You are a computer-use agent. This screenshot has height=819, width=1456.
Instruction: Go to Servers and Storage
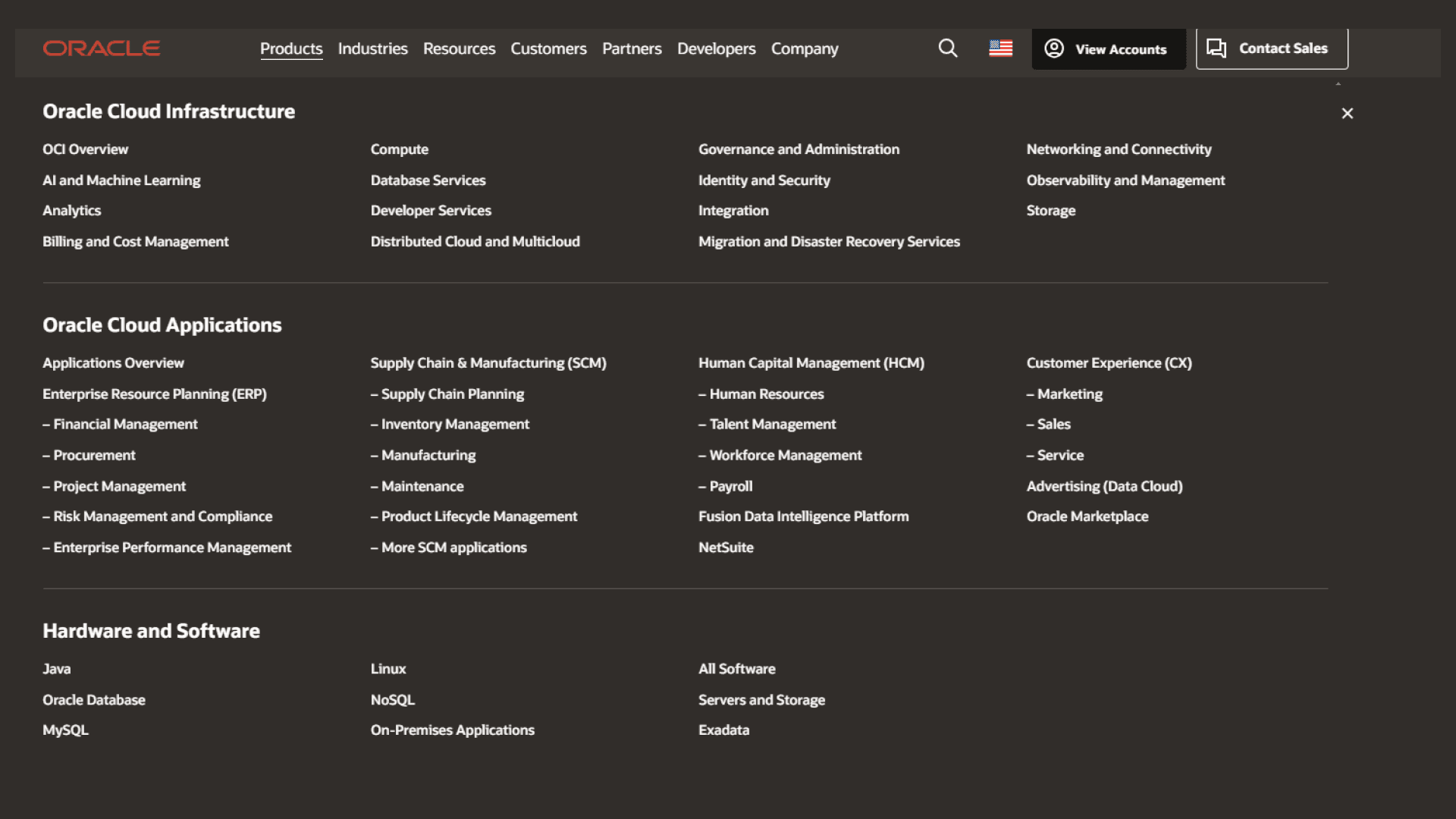[762, 700]
